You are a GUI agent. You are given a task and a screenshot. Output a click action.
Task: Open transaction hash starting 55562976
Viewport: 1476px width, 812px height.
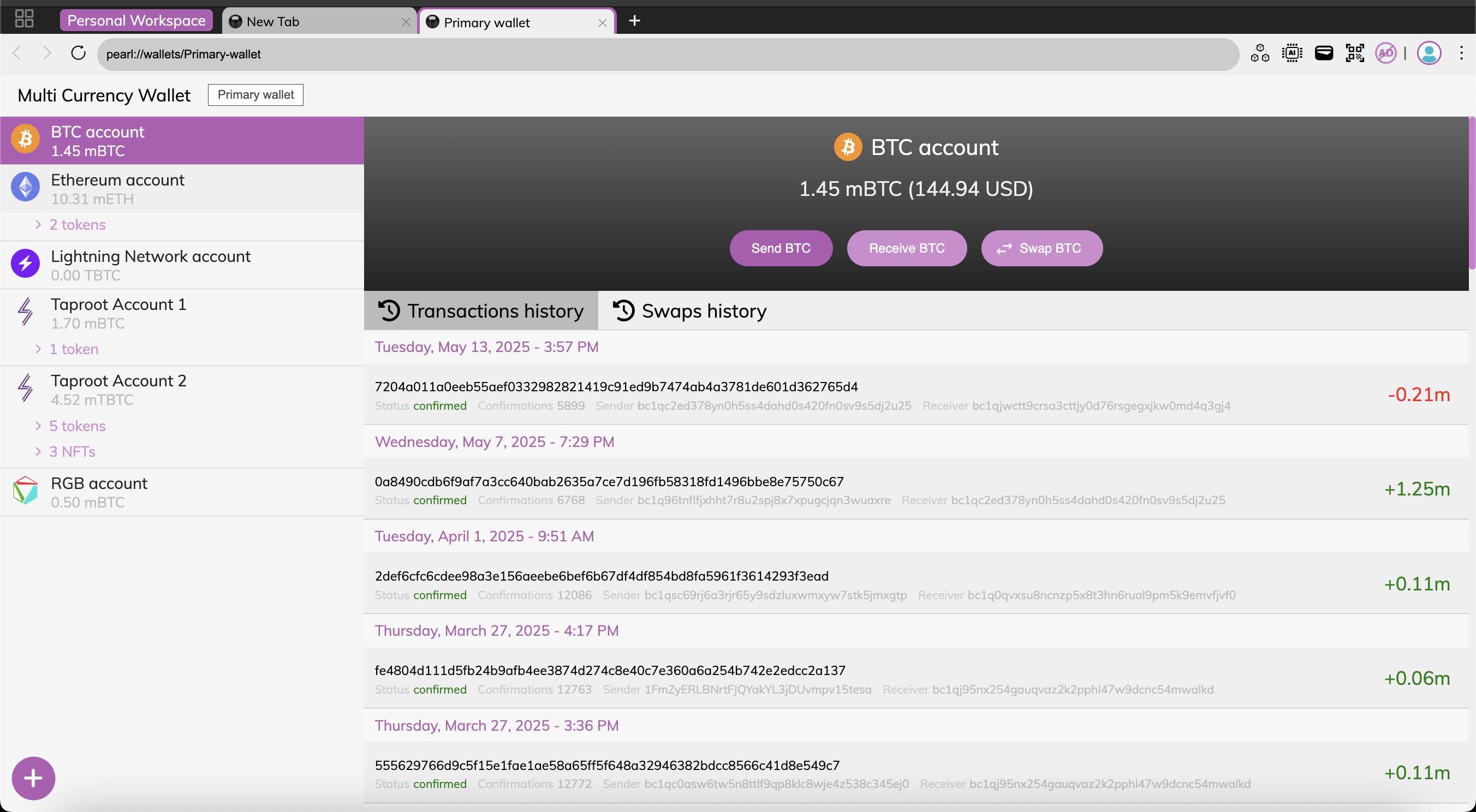pos(608,766)
